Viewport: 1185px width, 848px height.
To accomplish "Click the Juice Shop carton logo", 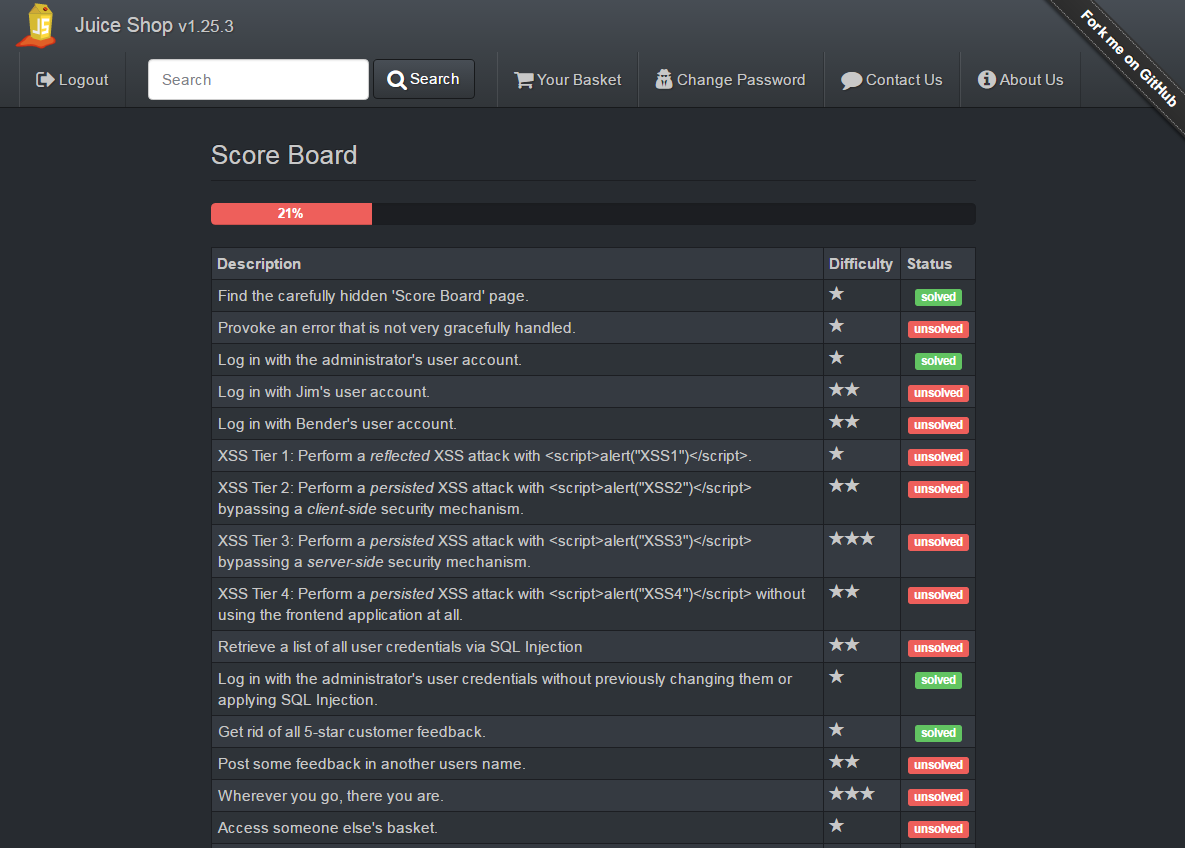I will [38, 25].
